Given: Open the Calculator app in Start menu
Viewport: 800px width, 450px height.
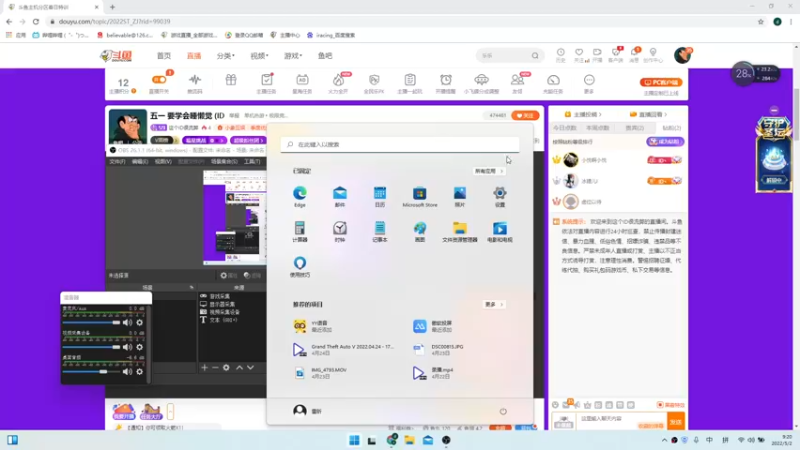Looking at the screenshot, I should (299, 231).
